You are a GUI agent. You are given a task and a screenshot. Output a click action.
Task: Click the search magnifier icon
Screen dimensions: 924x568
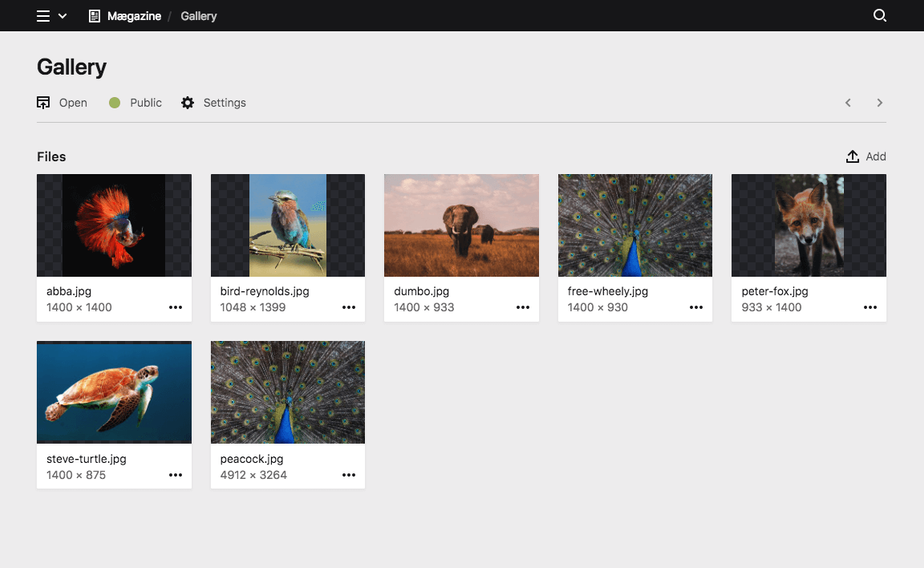[x=880, y=16]
